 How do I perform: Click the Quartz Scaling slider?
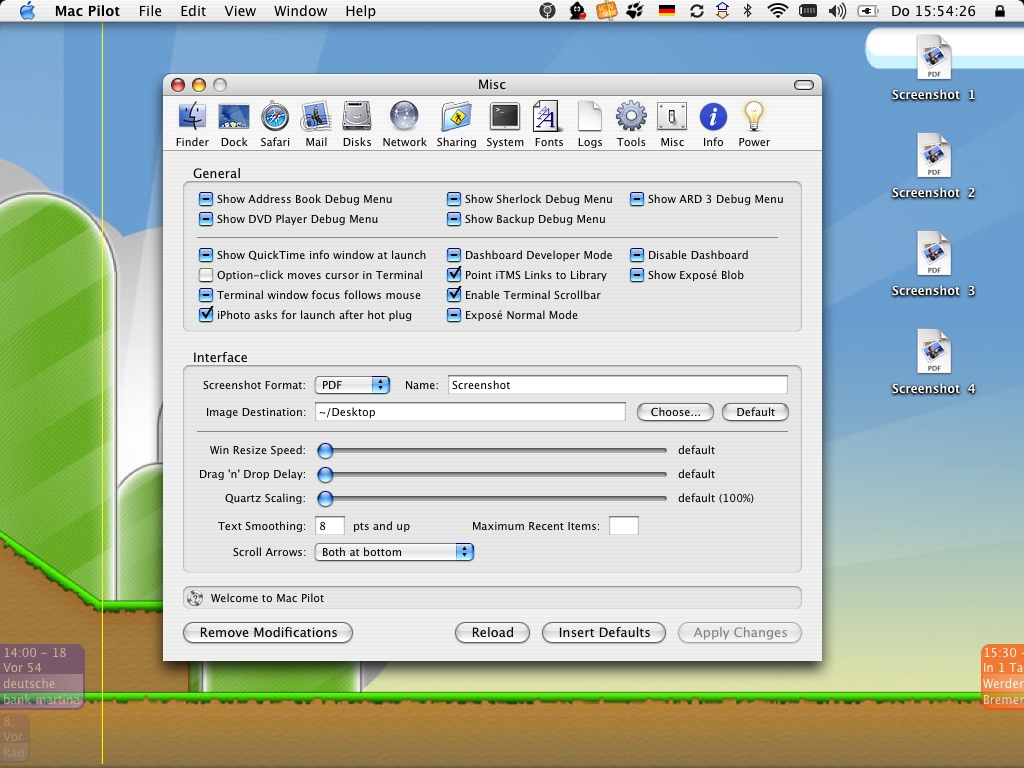tap(492, 498)
